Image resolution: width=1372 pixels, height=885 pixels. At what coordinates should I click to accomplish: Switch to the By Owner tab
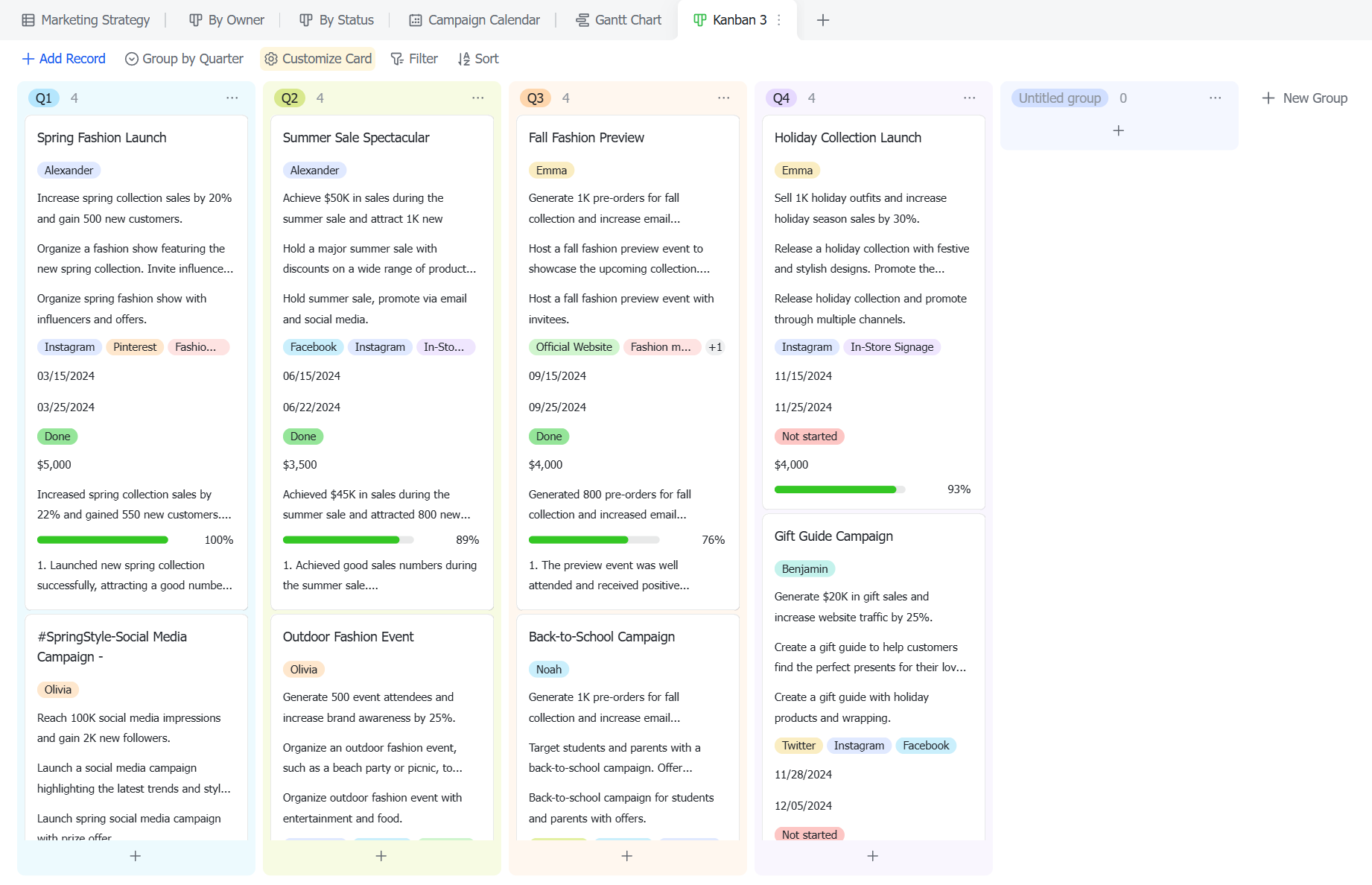(226, 20)
